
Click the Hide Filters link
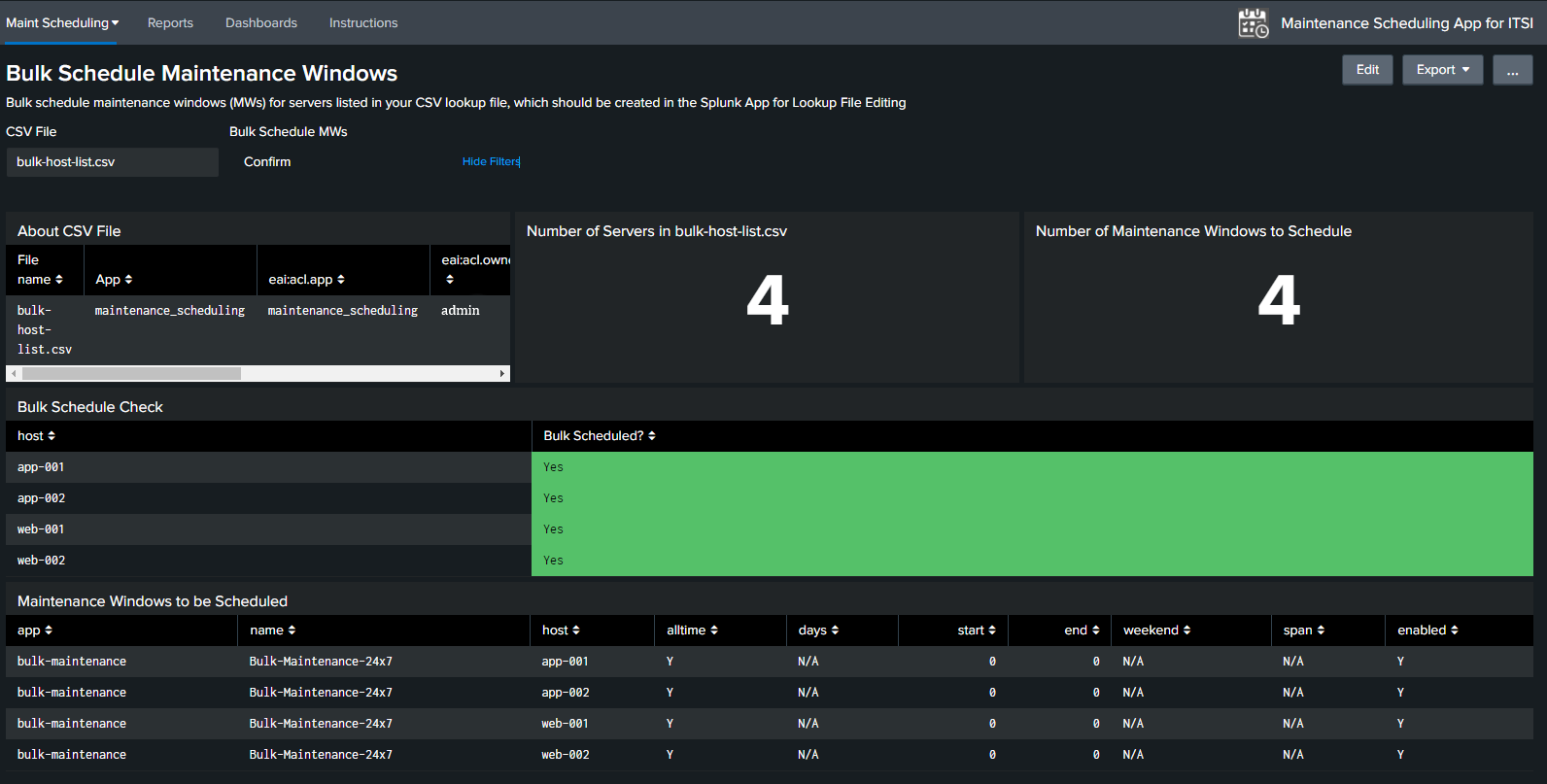pos(491,161)
